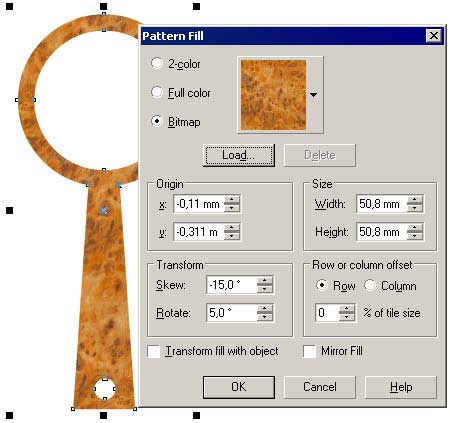Screen dimensions: 450x423
Task: Increase Rotate with up arrow
Action: coord(265,309)
